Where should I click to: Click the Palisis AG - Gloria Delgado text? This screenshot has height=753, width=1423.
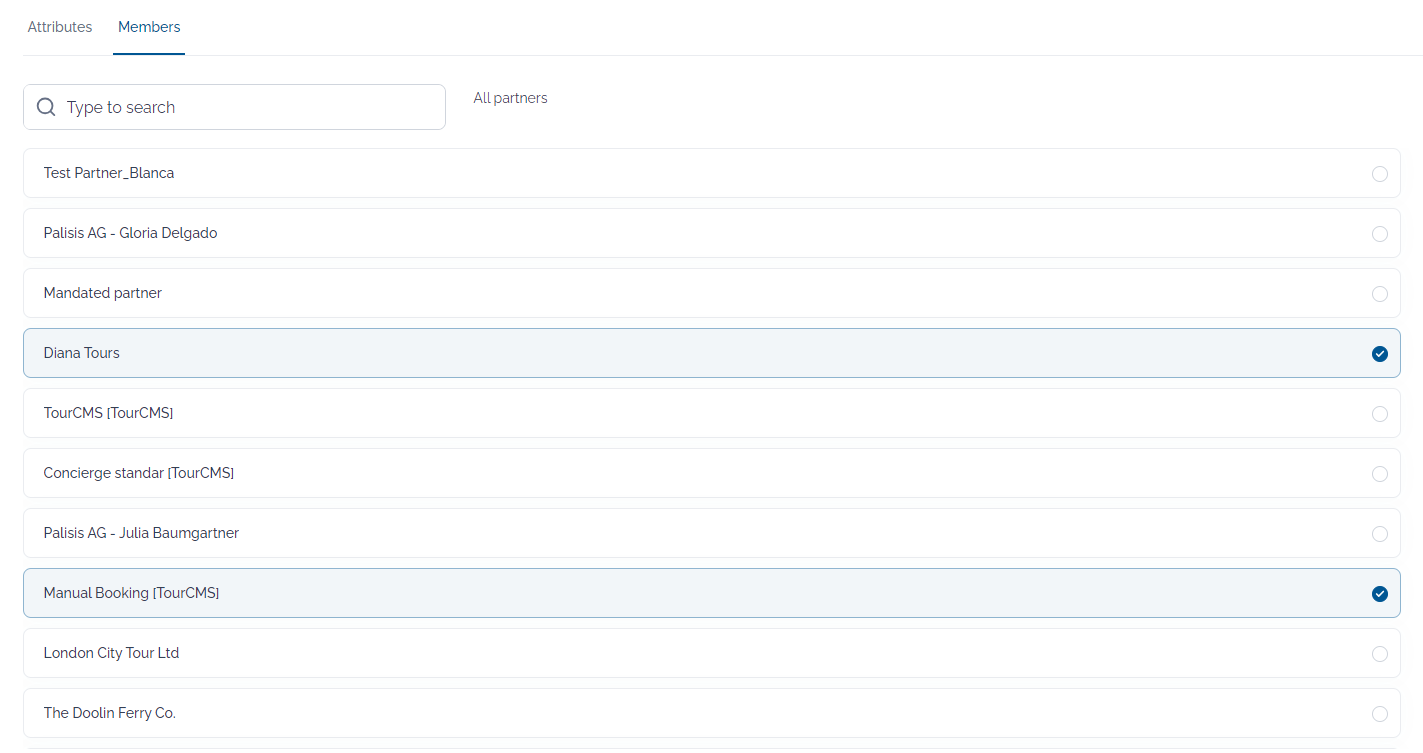[130, 233]
